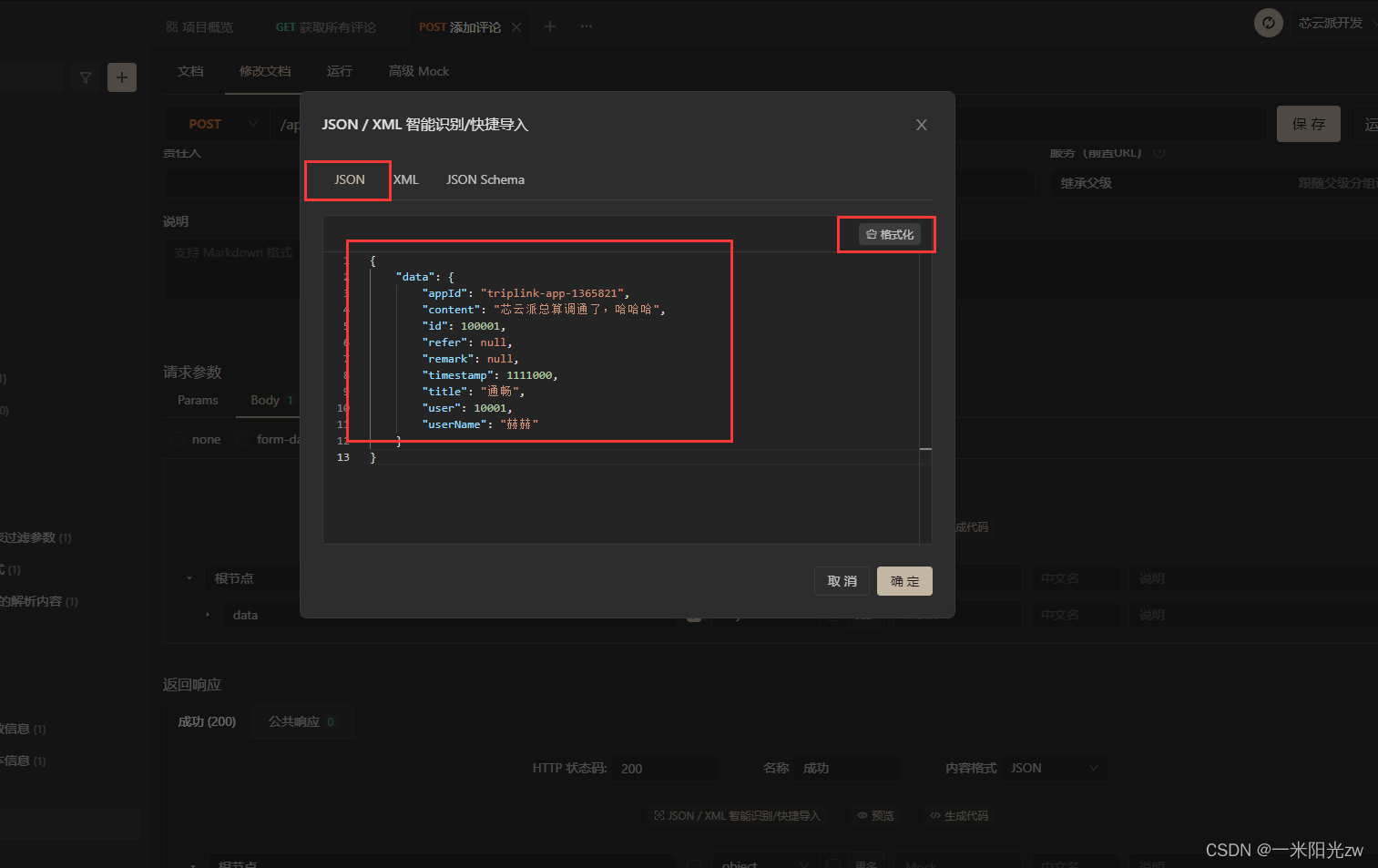This screenshot has width=1378, height=868.
Task: Click the "content" line in JSON editor
Action: [544, 310]
